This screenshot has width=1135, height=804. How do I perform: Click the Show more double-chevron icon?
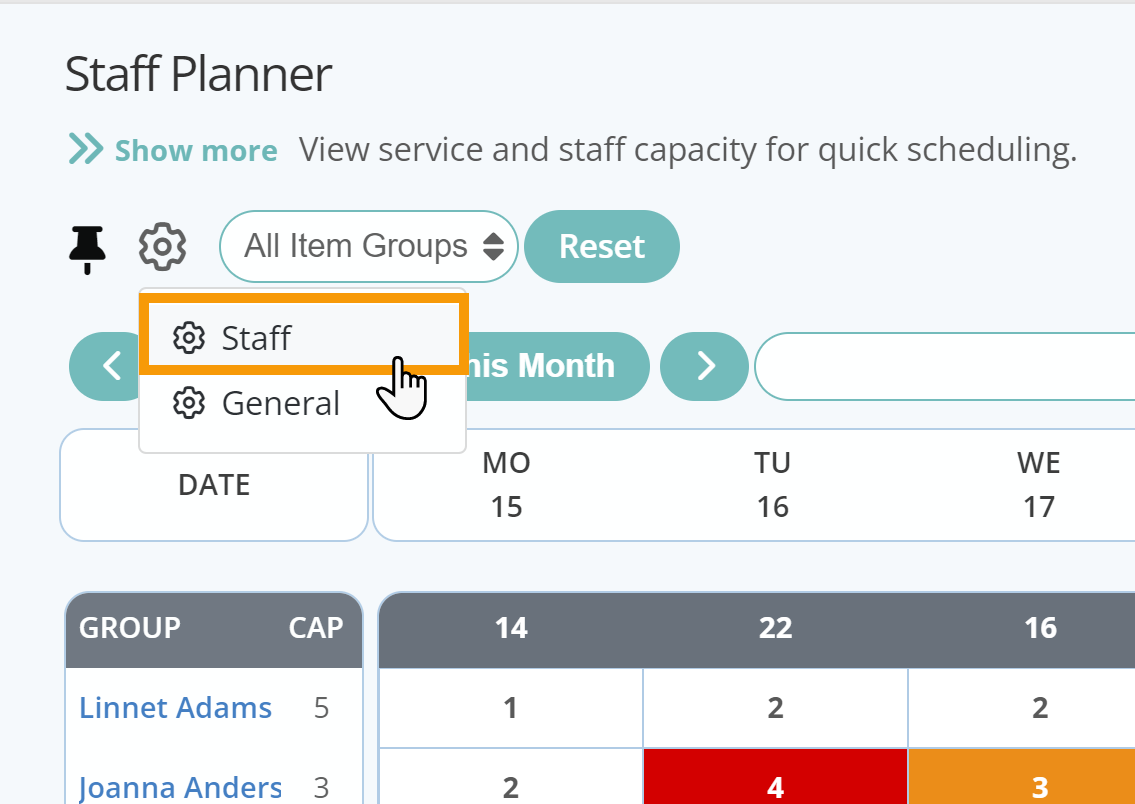pyautogui.click(x=84, y=148)
